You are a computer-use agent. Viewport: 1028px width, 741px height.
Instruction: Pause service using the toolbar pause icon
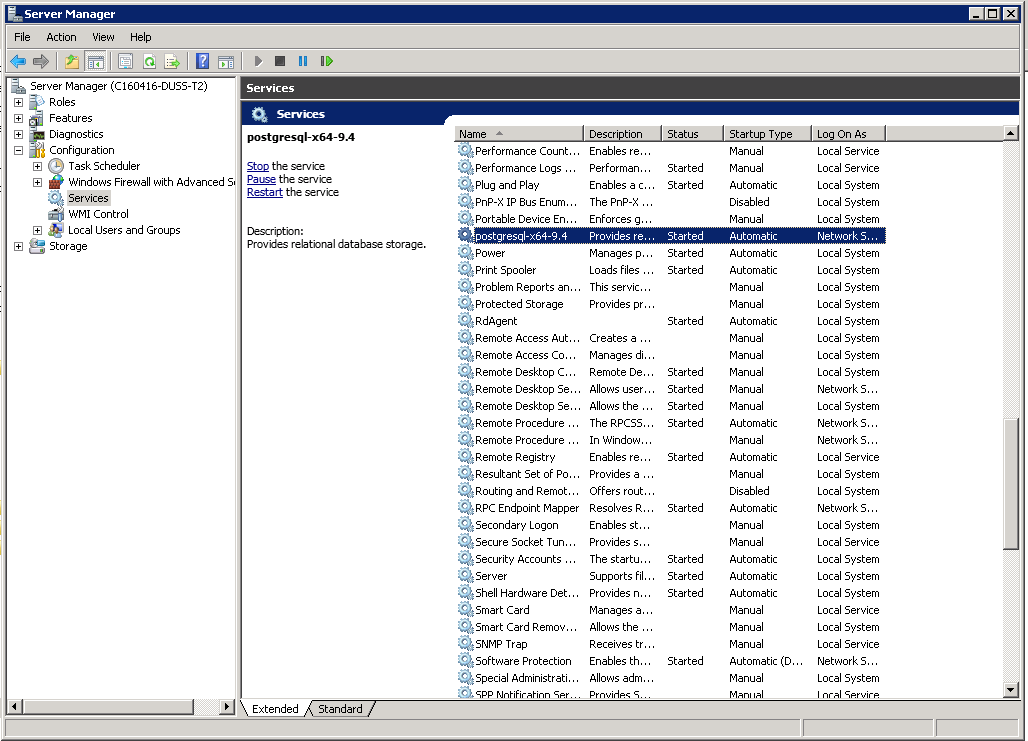click(303, 61)
